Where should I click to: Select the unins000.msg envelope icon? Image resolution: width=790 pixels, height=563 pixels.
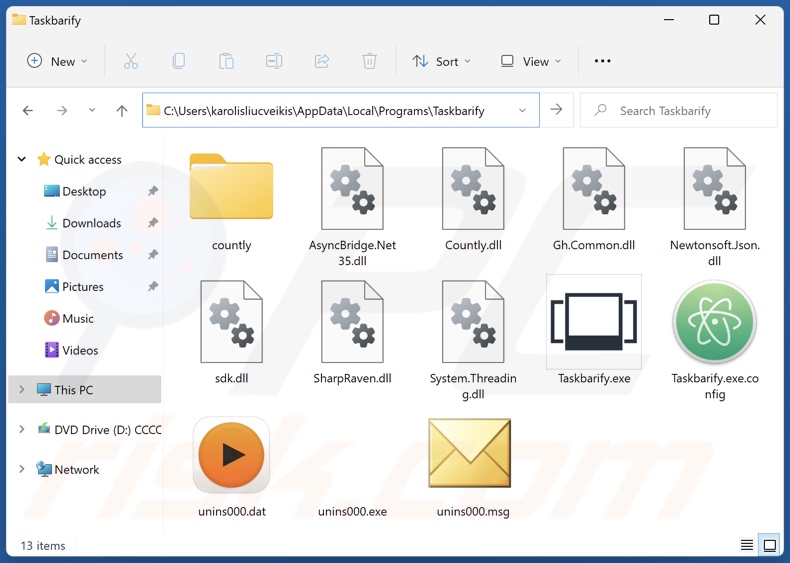(x=470, y=453)
